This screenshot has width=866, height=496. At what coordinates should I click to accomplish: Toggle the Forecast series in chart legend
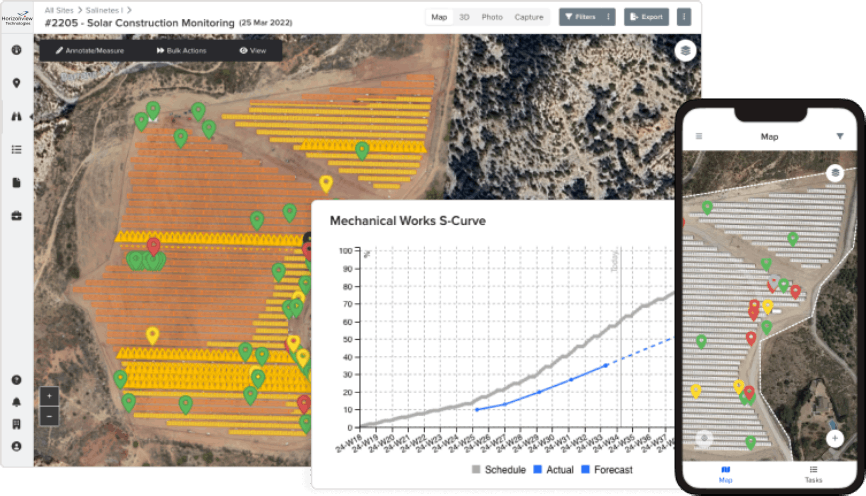[606, 470]
